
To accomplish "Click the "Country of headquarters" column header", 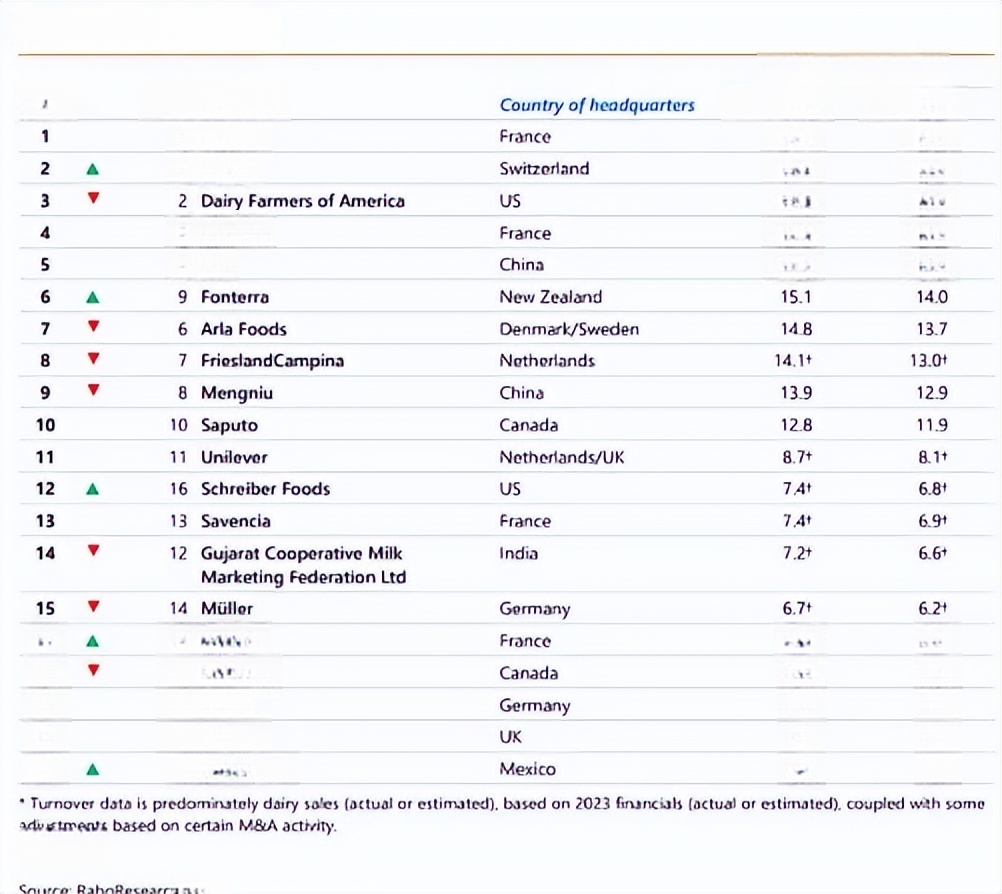I will coord(597,105).
